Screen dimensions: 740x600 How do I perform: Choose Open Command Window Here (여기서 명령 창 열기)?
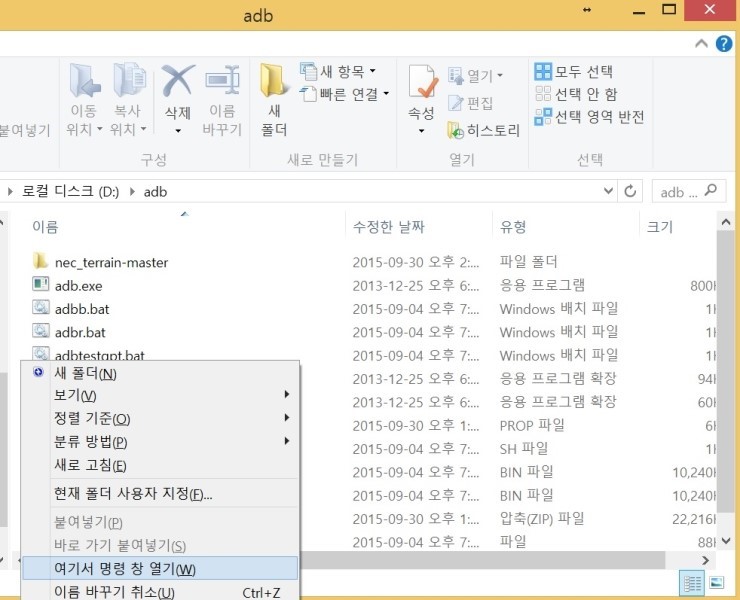pos(160,569)
